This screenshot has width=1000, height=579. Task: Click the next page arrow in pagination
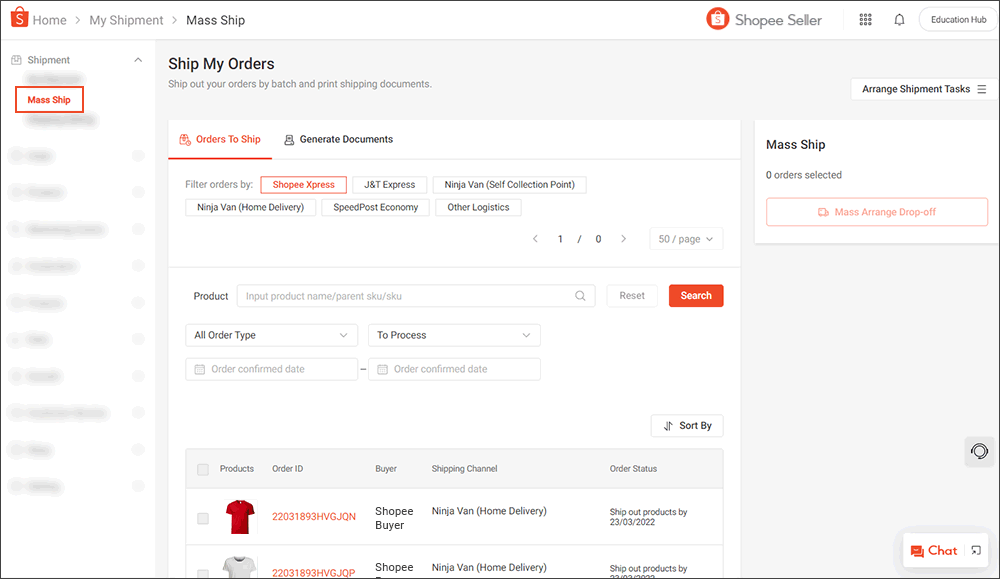623,239
